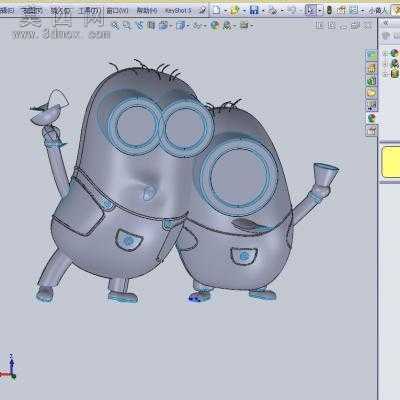Viewport: 400px width, 400px height.
Task: Click the Zoom to Fit icon
Action: pyautogui.click(x=115, y=25)
